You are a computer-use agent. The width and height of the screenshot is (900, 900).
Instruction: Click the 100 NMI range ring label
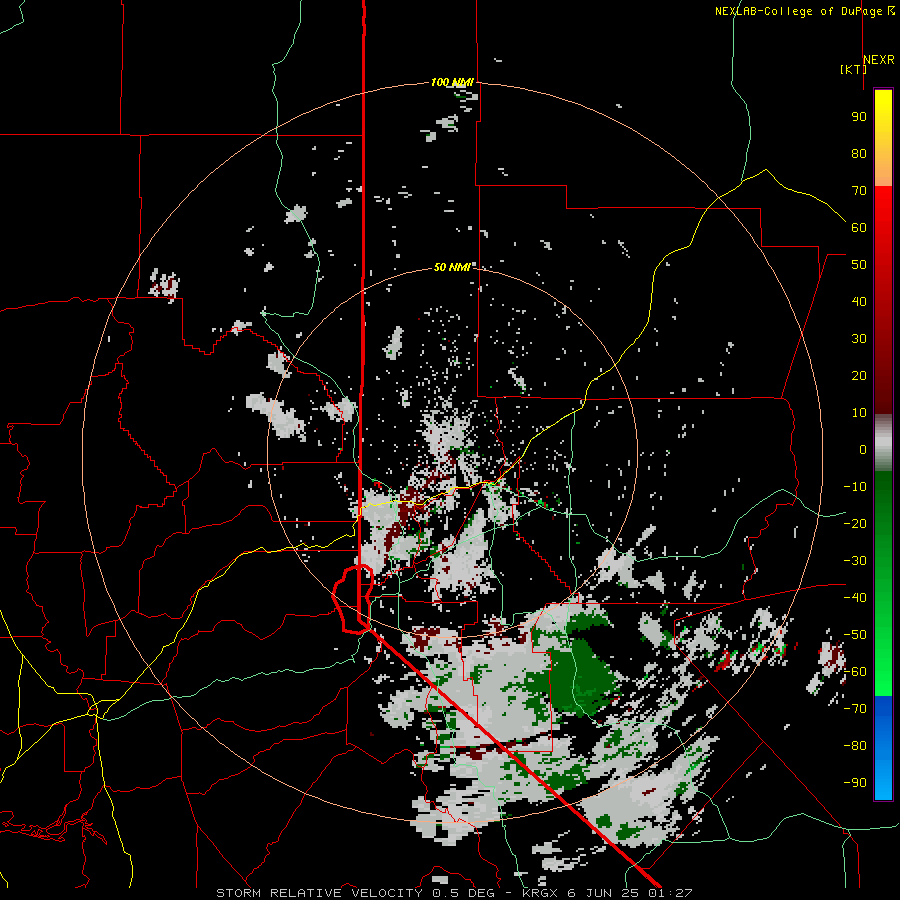[x=452, y=83]
